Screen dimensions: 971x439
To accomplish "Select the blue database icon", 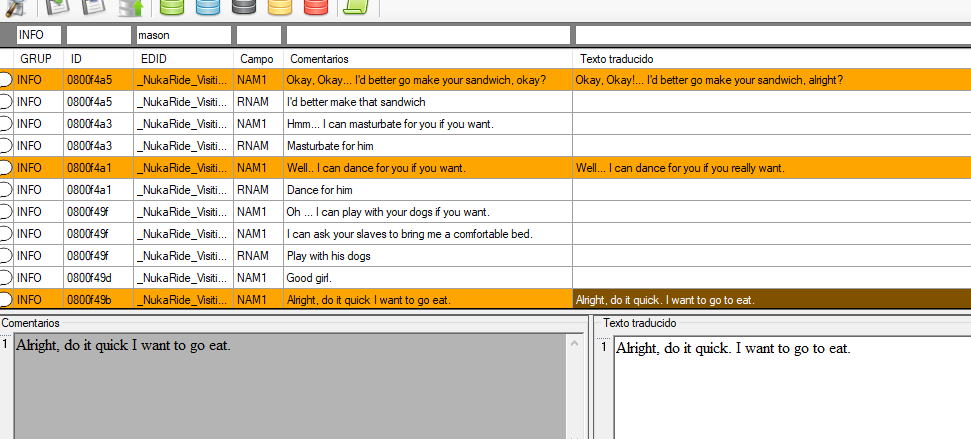I will point(207,7).
